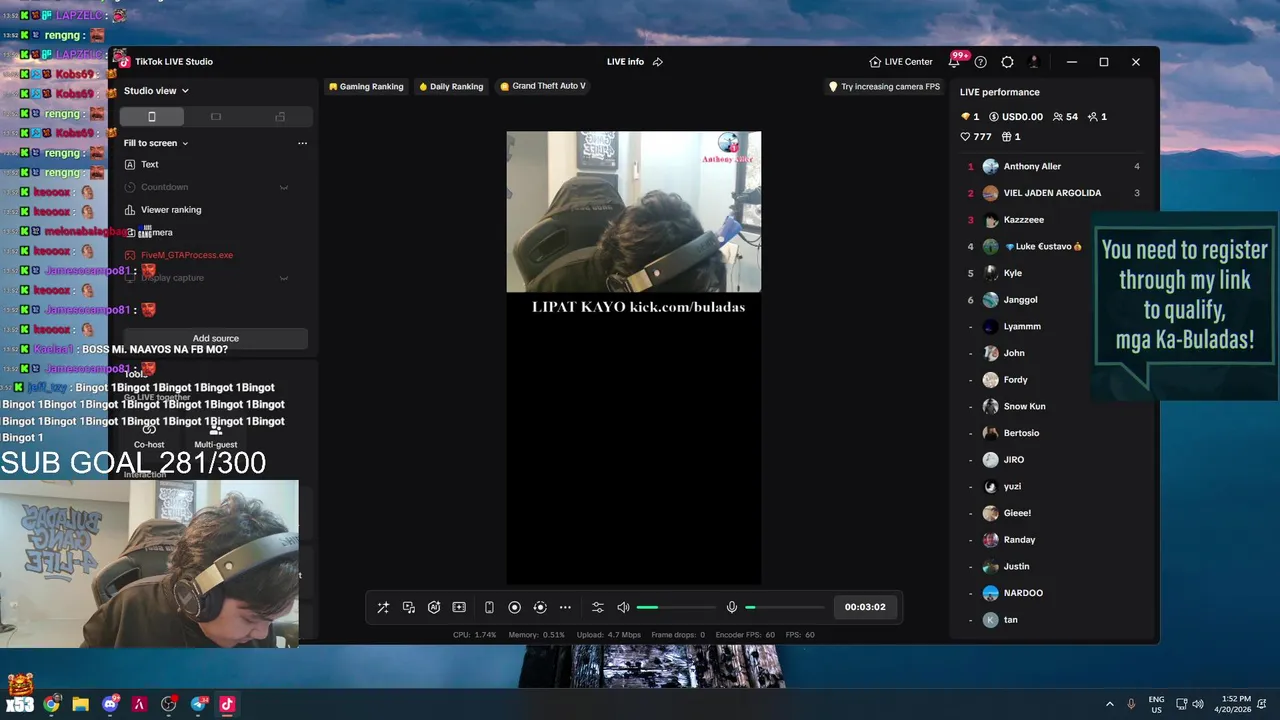Click the screen overlay toolbar icon
Screen dimensions: 1280x720
point(459,607)
